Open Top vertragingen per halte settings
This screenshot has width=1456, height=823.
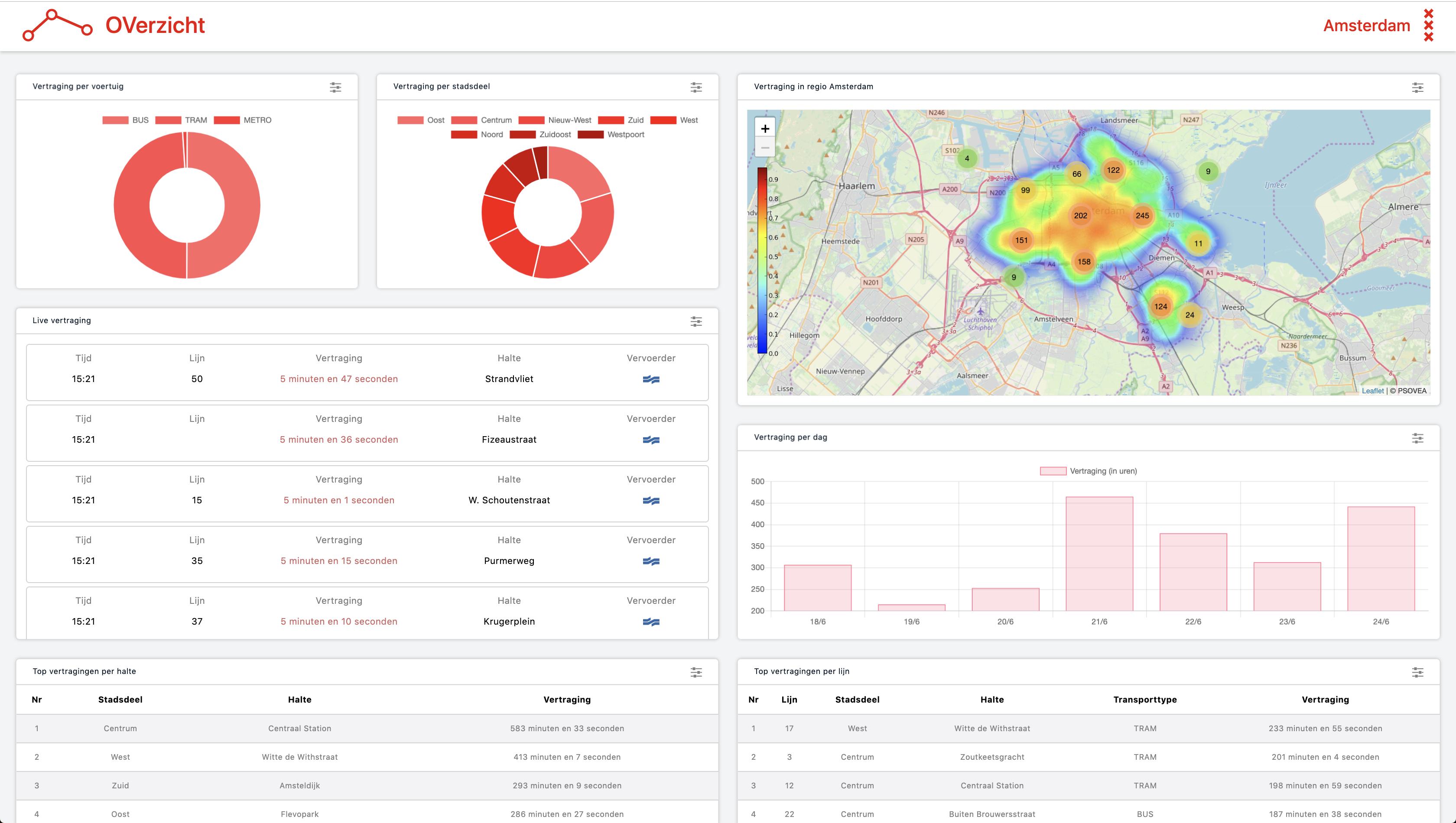696,672
